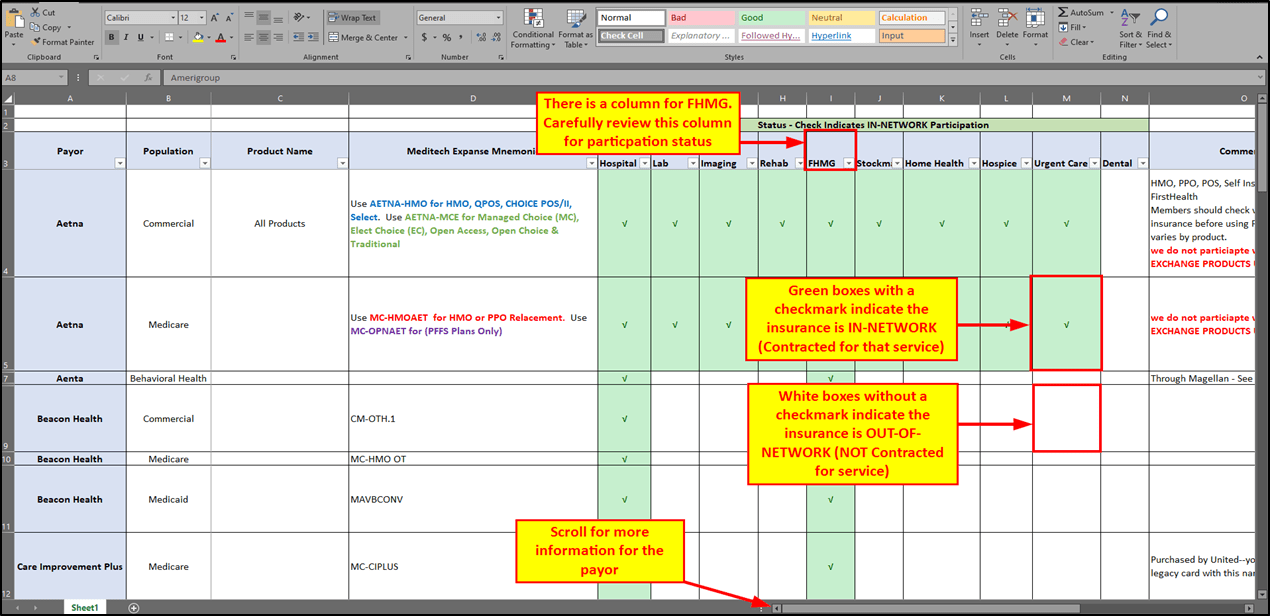Open the Product Name filter dropdown
Viewport: 1270px width, 616px height.
pyautogui.click(x=342, y=163)
